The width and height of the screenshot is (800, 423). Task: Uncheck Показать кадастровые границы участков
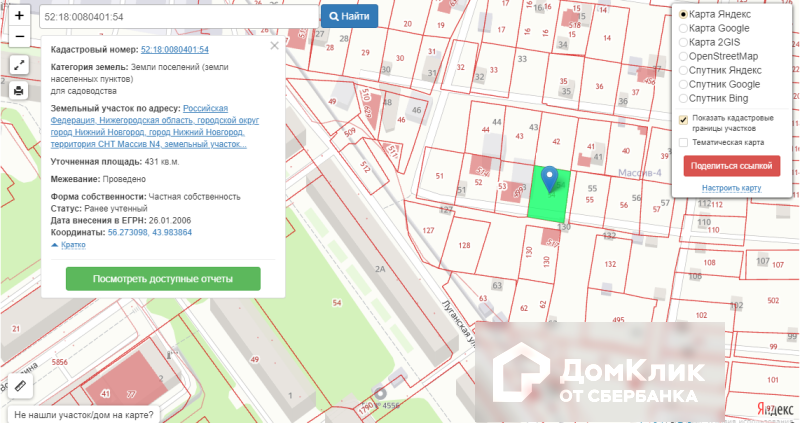684,120
